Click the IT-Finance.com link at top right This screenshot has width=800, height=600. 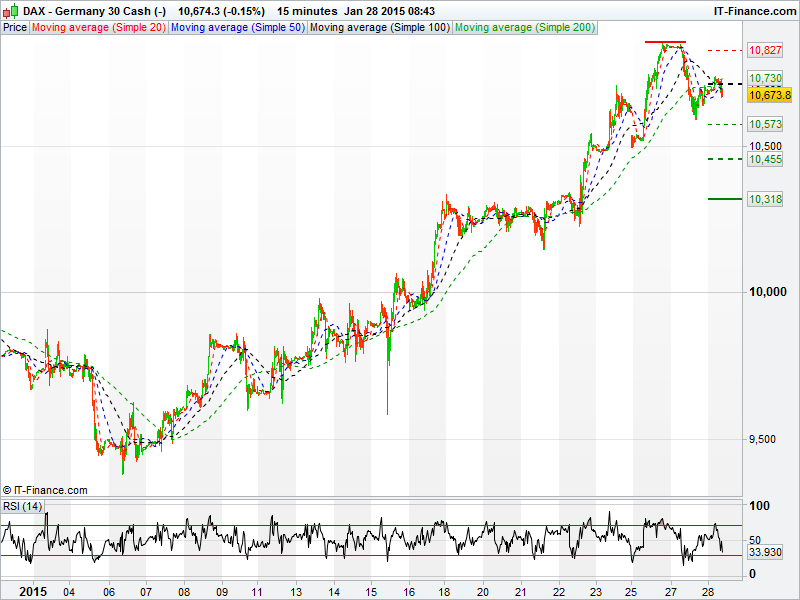coord(754,10)
